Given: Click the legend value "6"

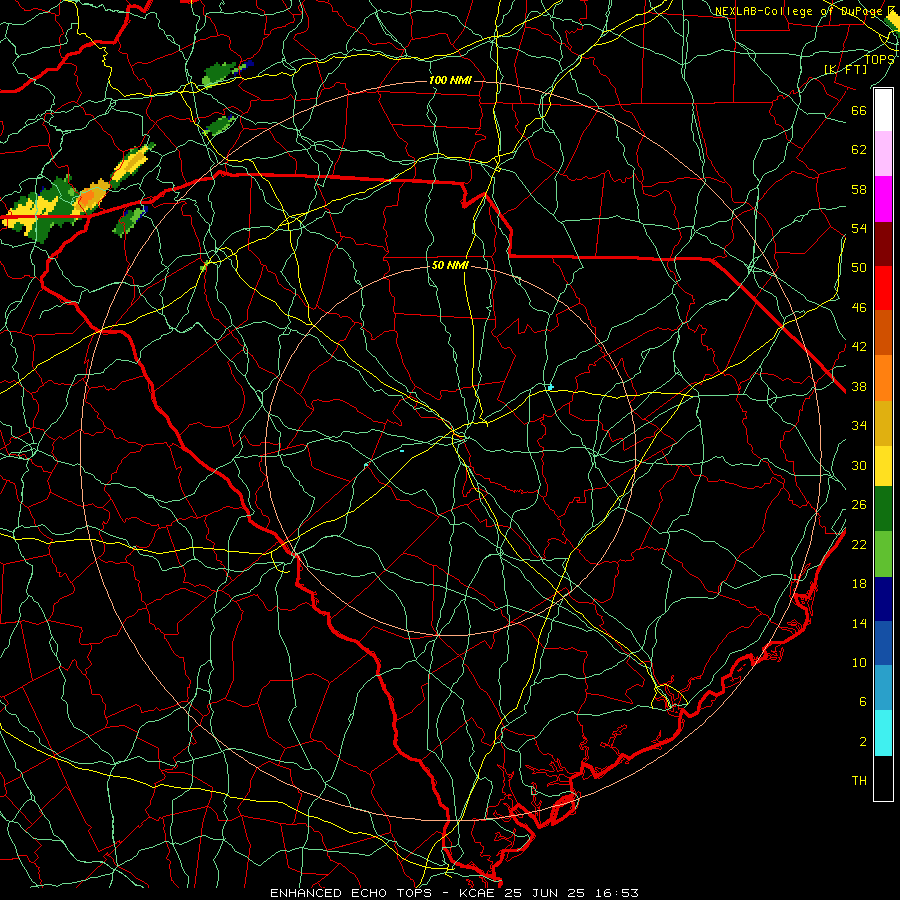Looking at the screenshot, I should [863, 701].
